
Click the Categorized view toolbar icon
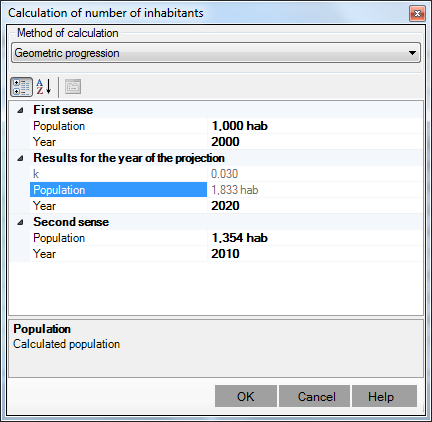pyautogui.click(x=21, y=87)
